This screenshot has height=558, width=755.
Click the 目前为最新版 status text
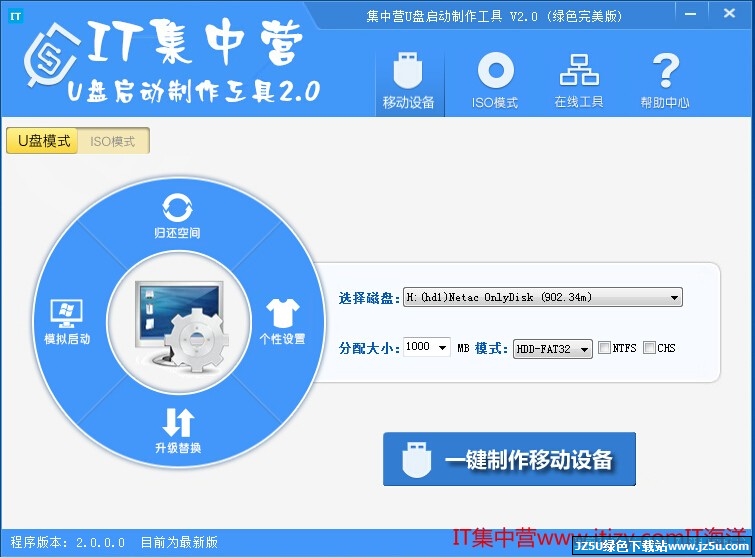pos(179,543)
